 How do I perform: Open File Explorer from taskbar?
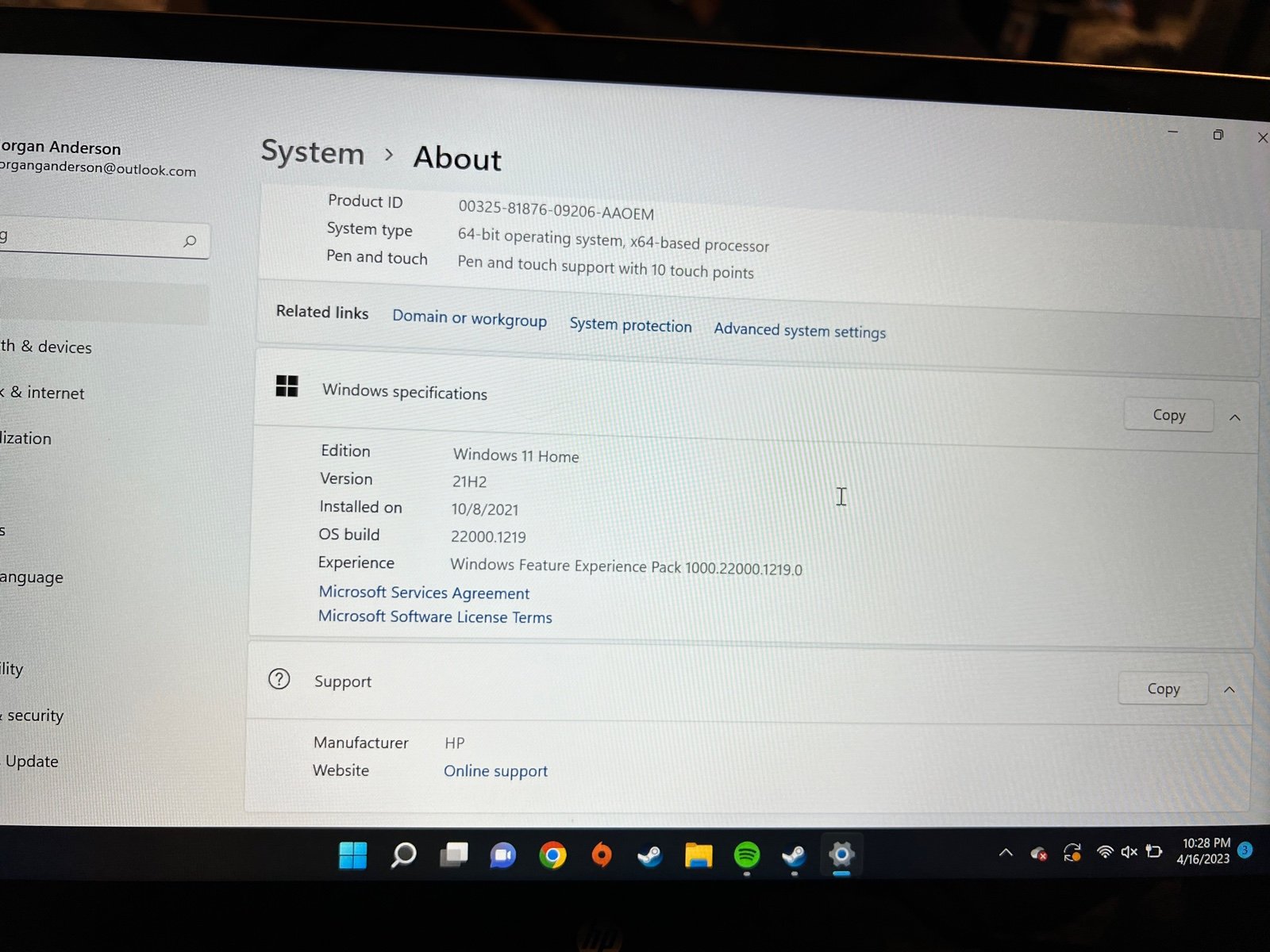(x=698, y=855)
